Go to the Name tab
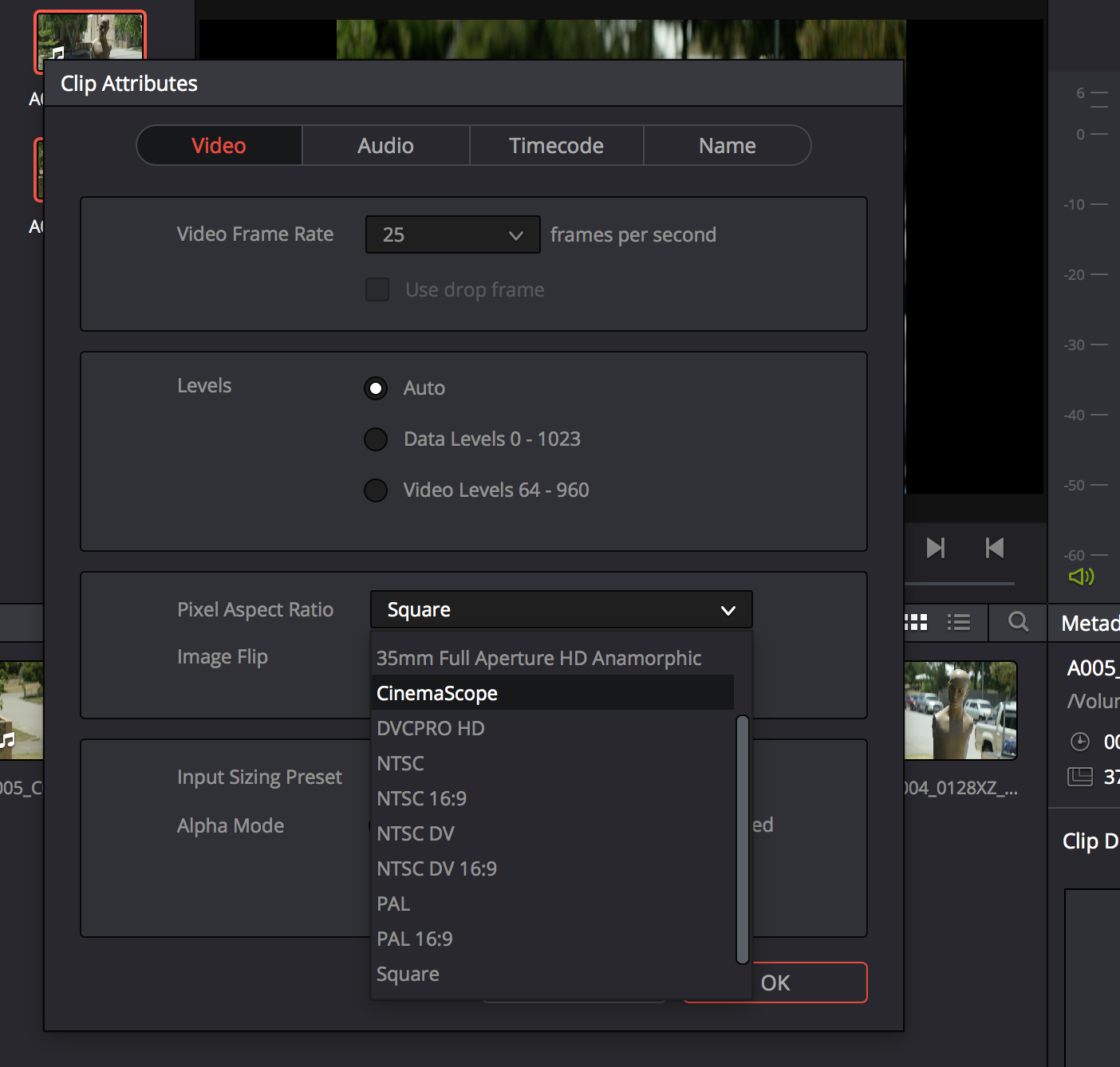Viewport: 1120px width, 1067px height. [727, 146]
